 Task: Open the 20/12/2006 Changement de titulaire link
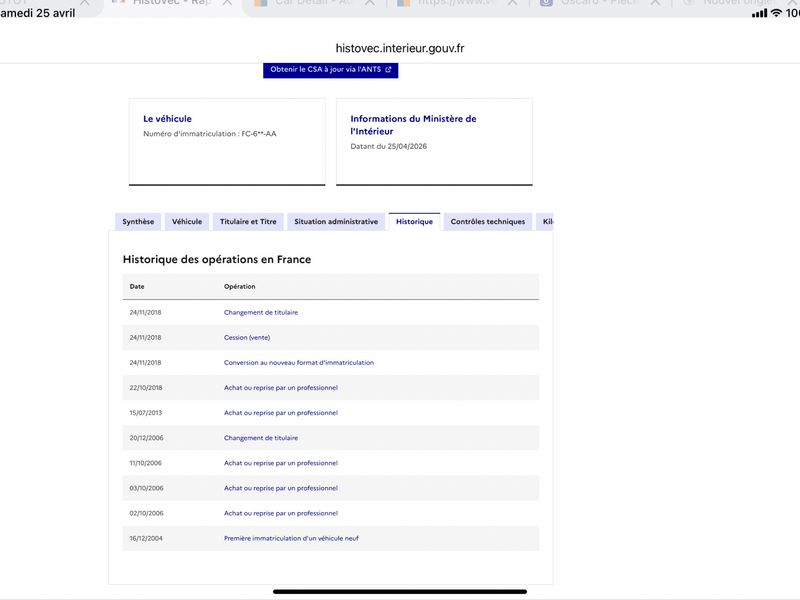[x=261, y=438]
